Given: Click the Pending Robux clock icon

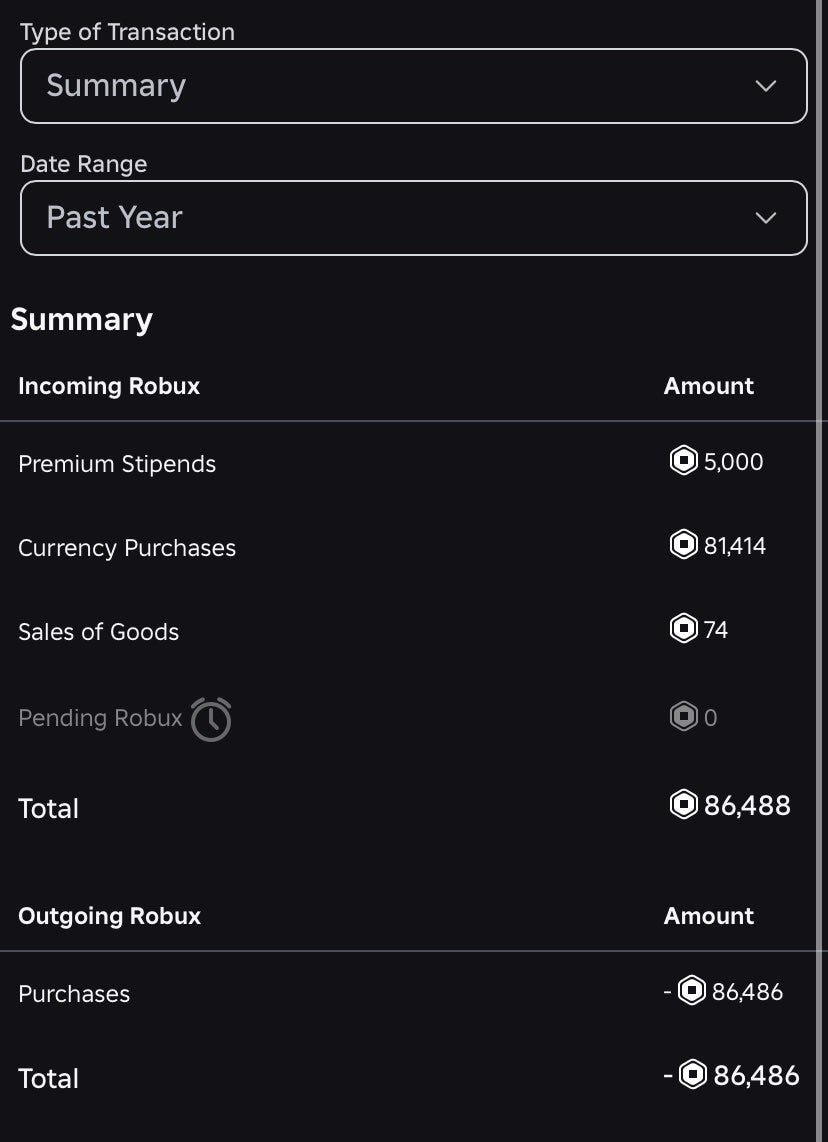Looking at the screenshot, I should [211, 719].
